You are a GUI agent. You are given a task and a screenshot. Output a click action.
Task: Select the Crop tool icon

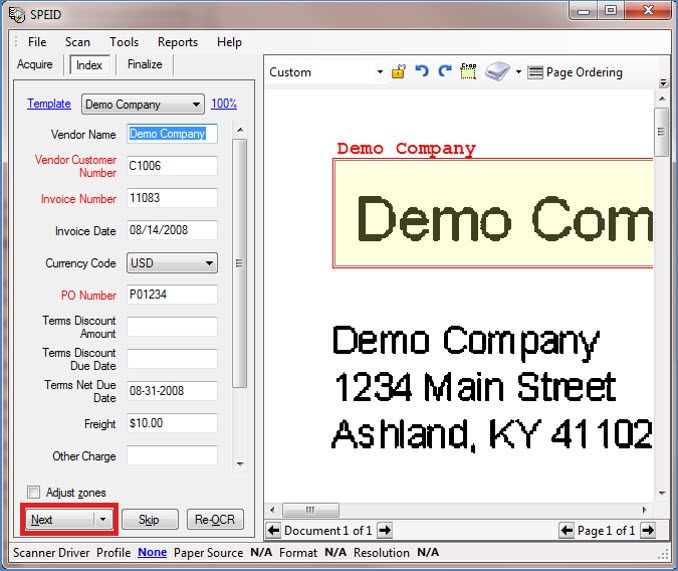pyautogui.click(x=467, y=72)
